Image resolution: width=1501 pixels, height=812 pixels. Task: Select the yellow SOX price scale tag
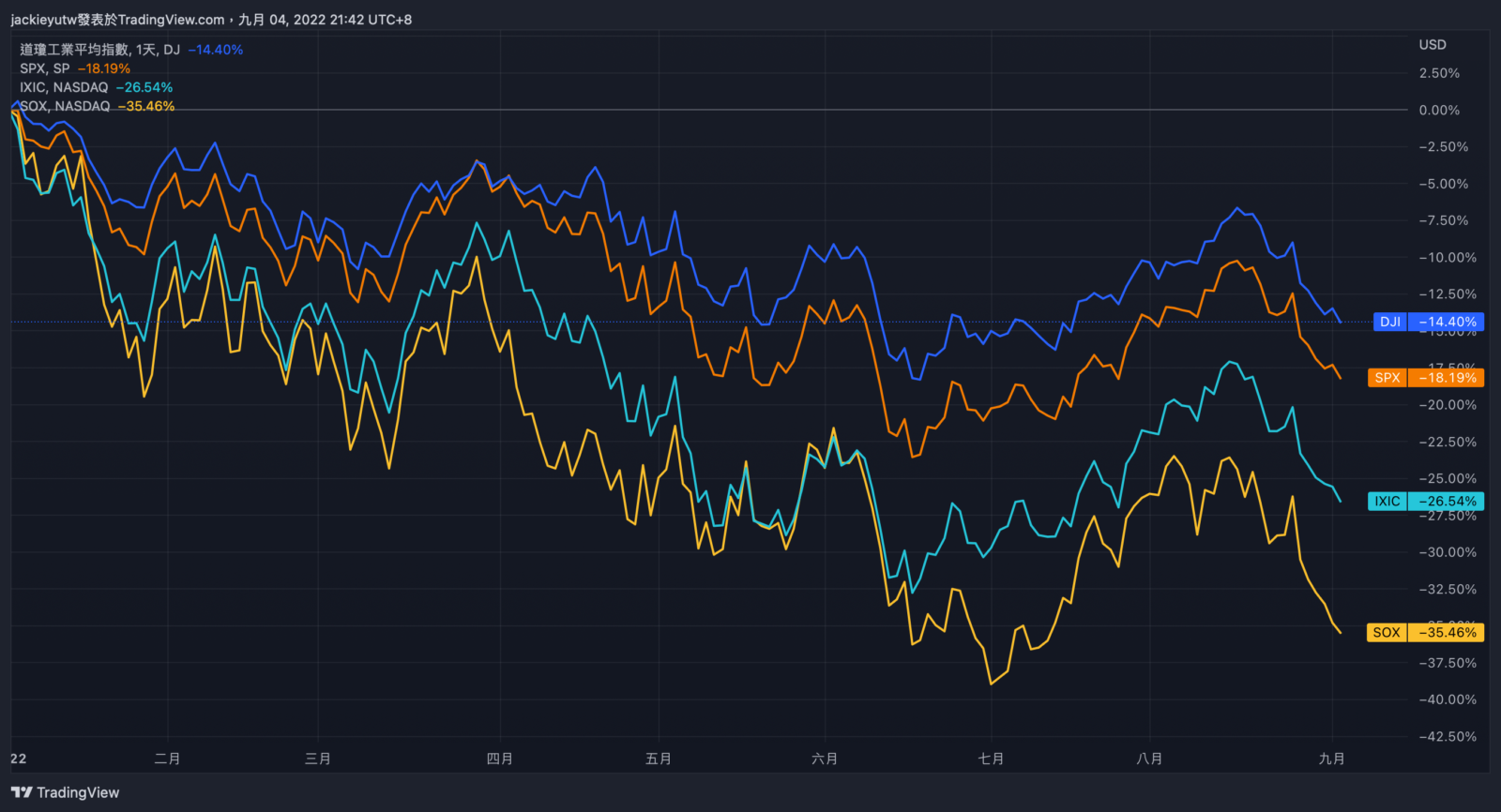click(1386, 633)
